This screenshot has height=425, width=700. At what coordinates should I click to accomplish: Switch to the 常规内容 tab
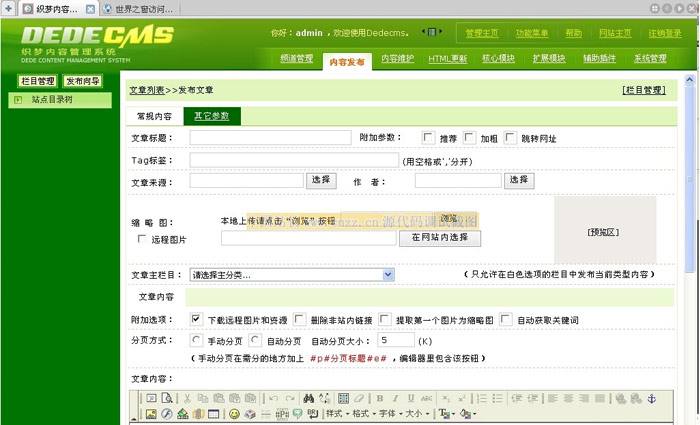pyautogui.click(x=154, y=116)
